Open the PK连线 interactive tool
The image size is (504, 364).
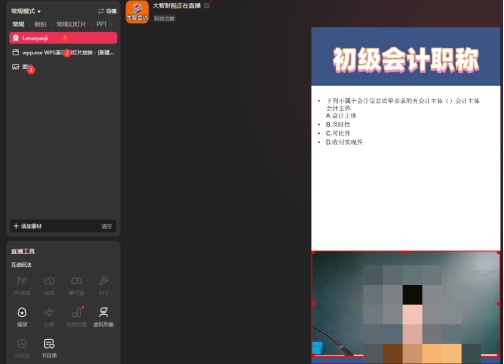tap(22, 286)
